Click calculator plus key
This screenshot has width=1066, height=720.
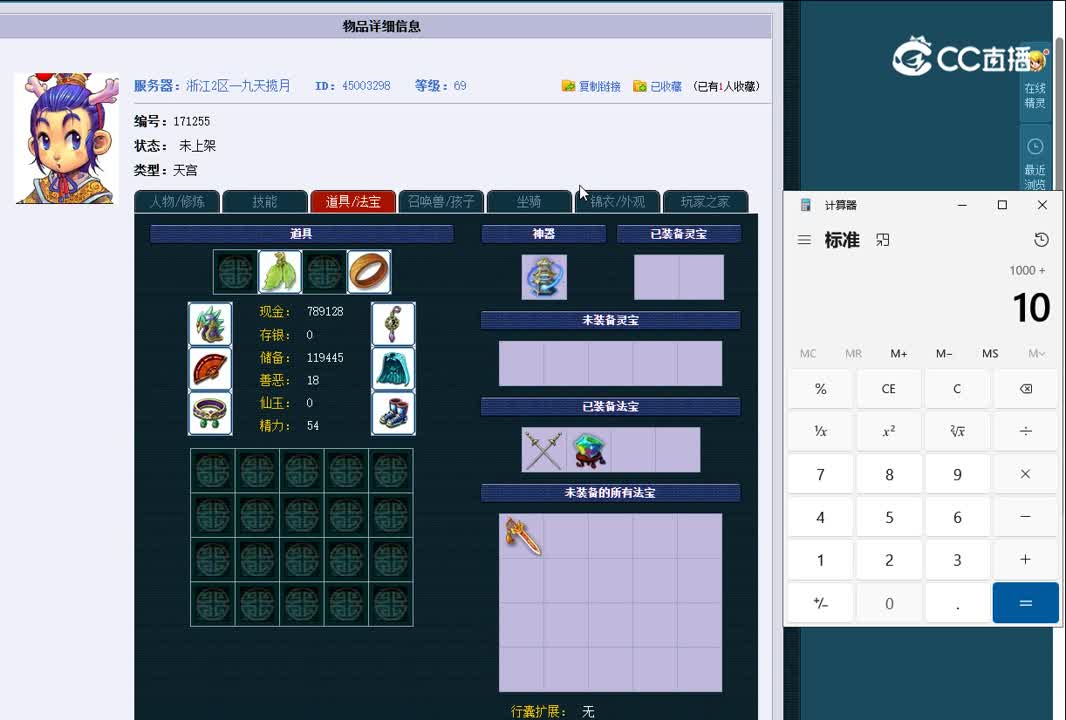tap(1025, 560)
